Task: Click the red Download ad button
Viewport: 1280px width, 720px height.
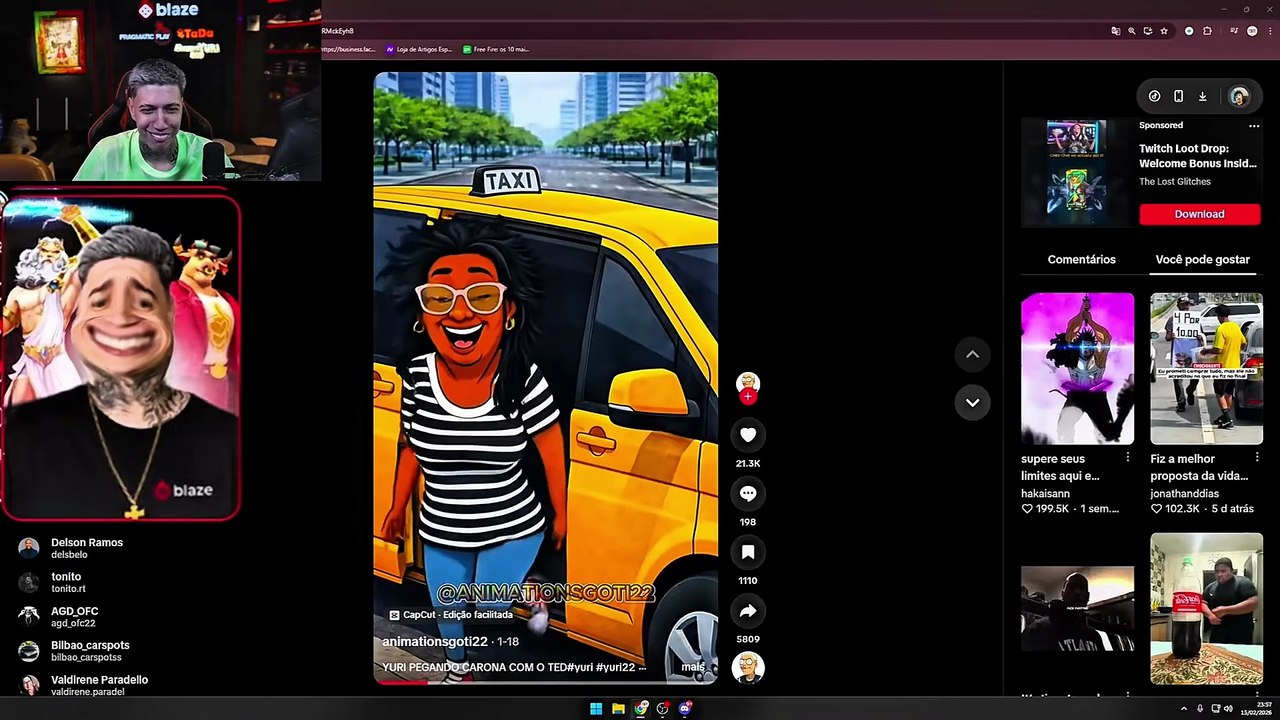Action: 1199,214
